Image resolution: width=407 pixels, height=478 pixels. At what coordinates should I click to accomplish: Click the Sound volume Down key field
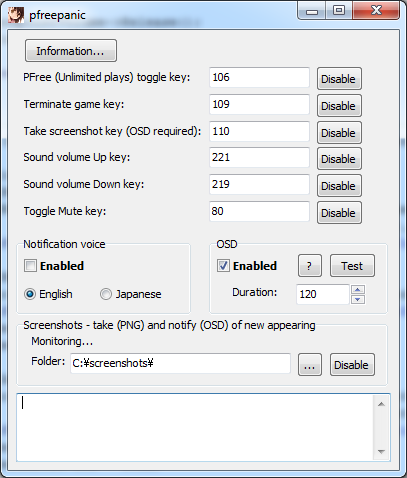pos(259,184)
